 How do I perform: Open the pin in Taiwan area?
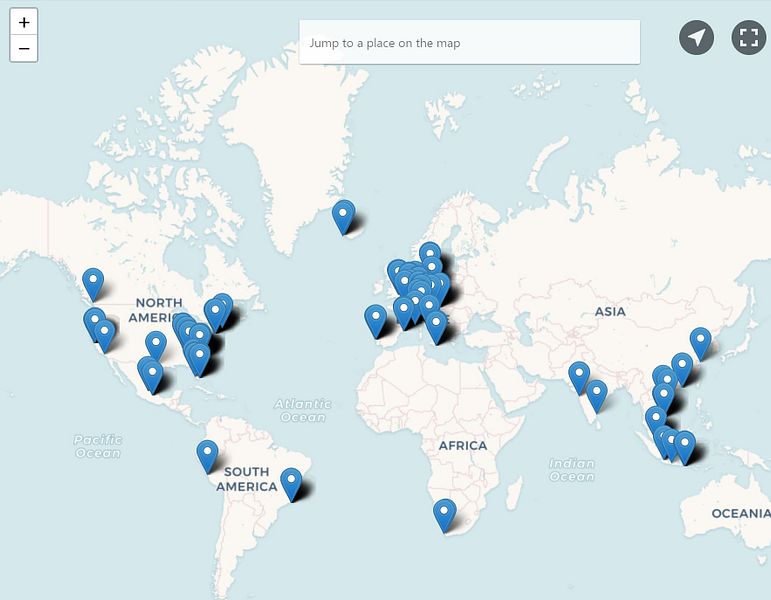[x=682, y=369]
